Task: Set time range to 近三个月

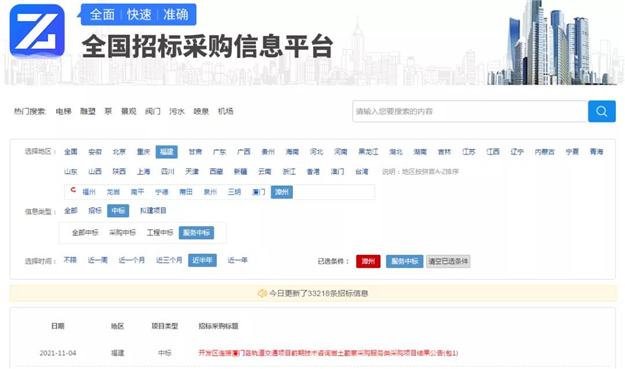Action: (x=169, y=260)
